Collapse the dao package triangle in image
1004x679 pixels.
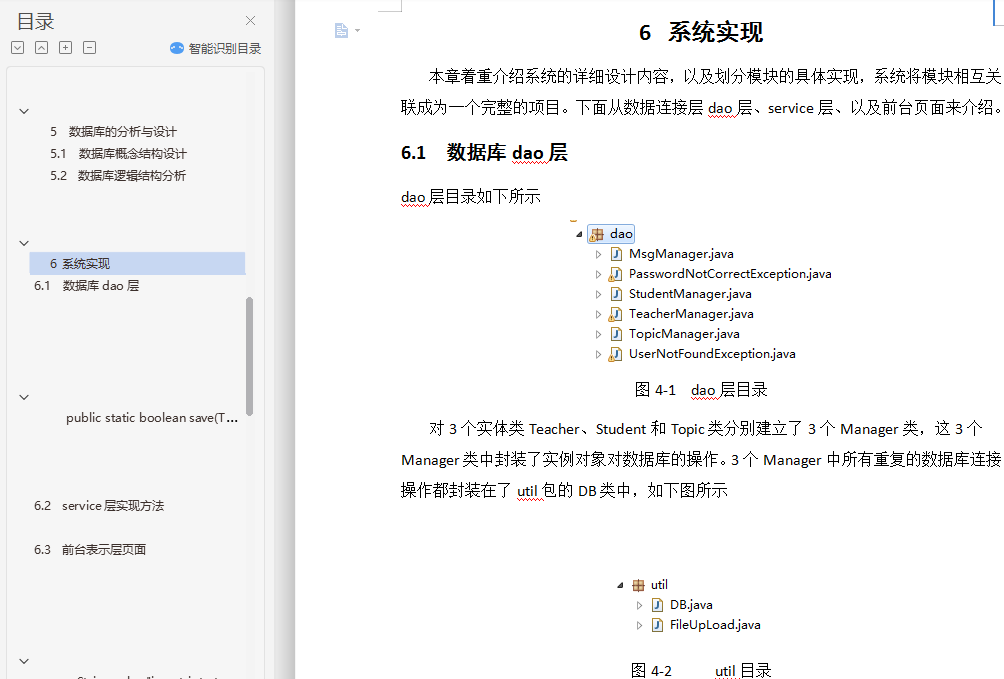point(579,234)
